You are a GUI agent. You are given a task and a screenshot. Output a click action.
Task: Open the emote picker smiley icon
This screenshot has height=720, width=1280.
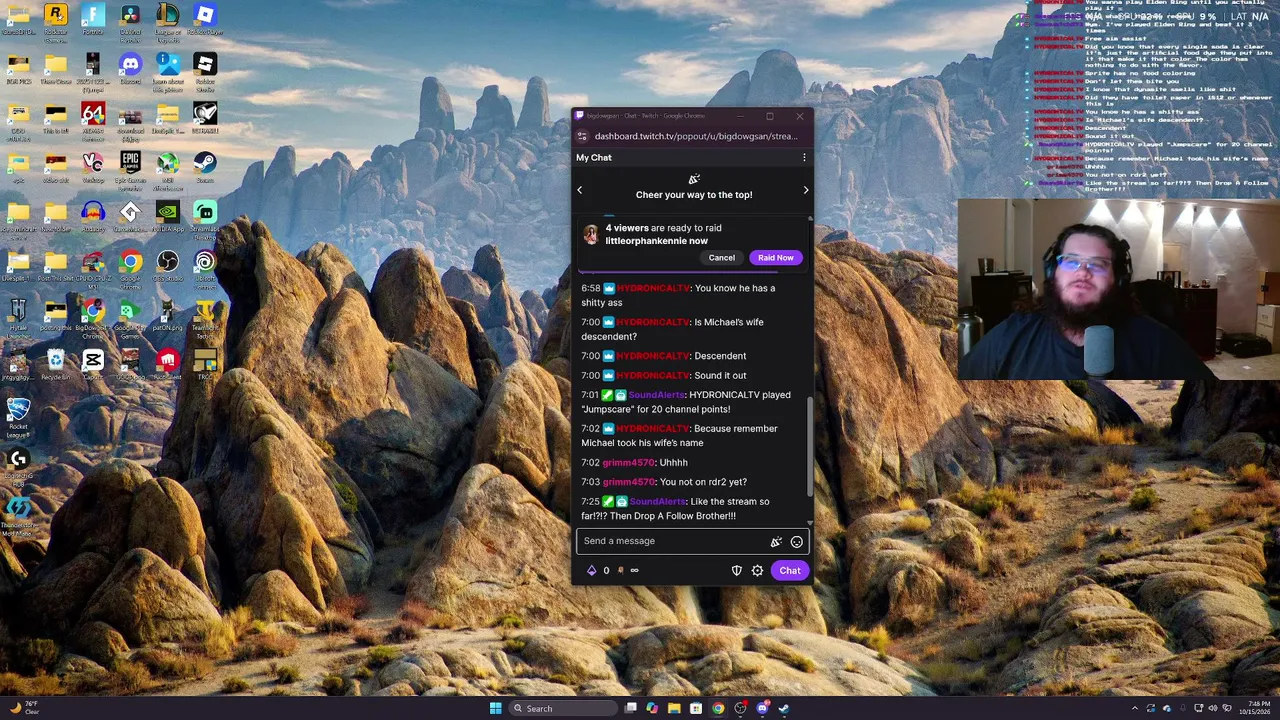pos(797,542)
